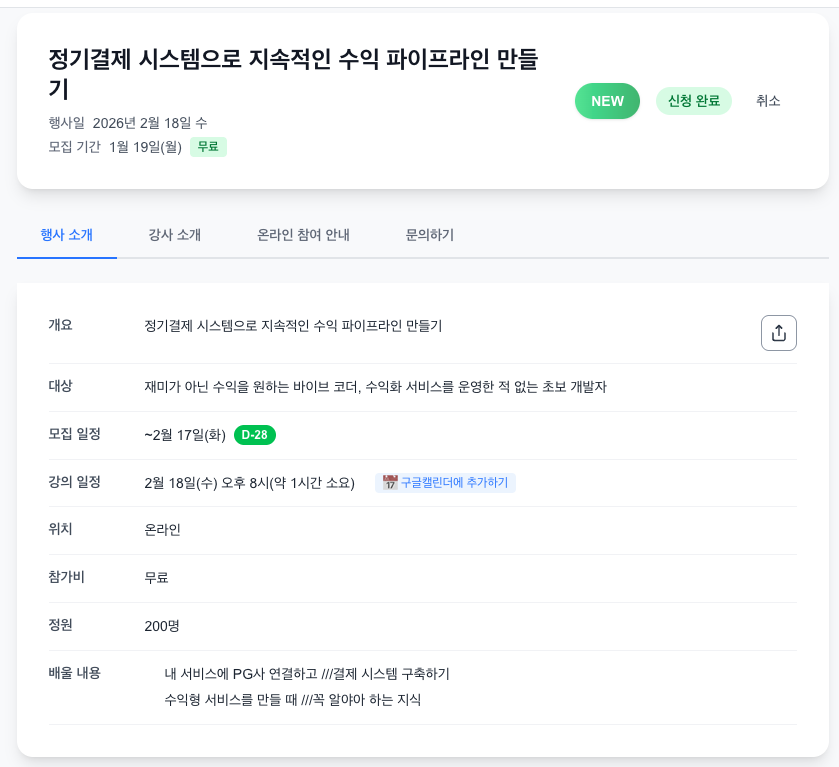This screenshot has height=767, width=839.
Task: Click the green NEW badge
Action: (x=607, y=101)
